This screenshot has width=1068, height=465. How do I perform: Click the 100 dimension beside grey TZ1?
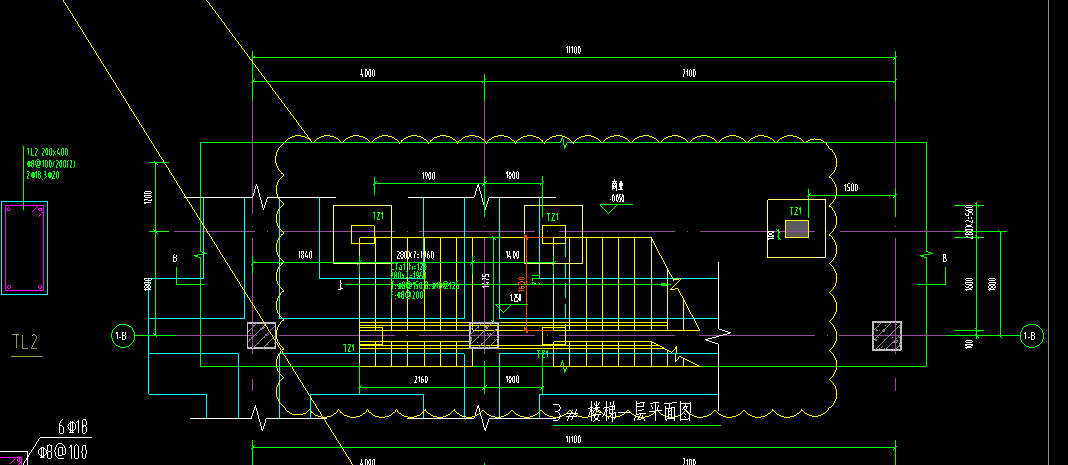(771, 235)
